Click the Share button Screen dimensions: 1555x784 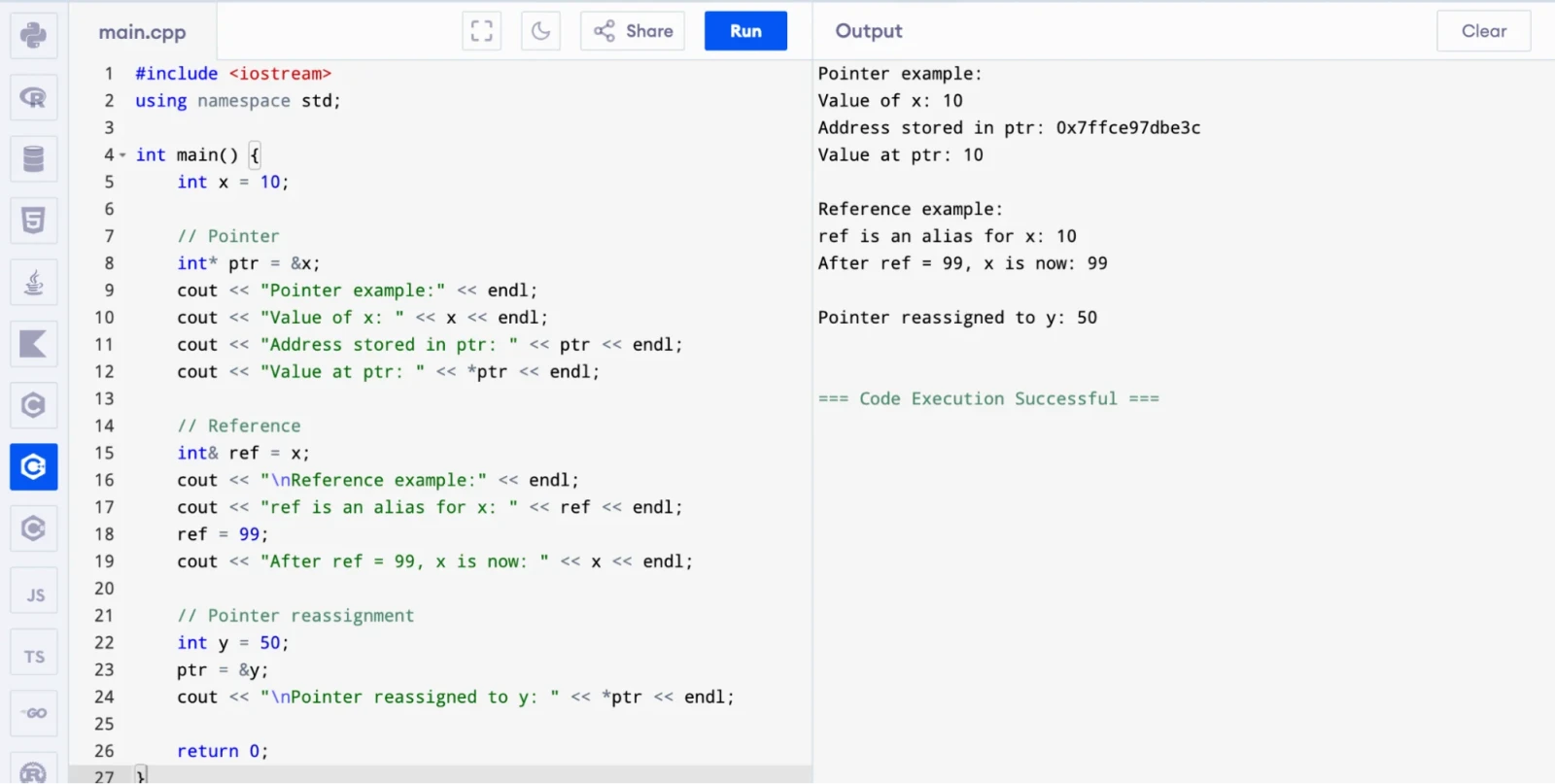633,31
